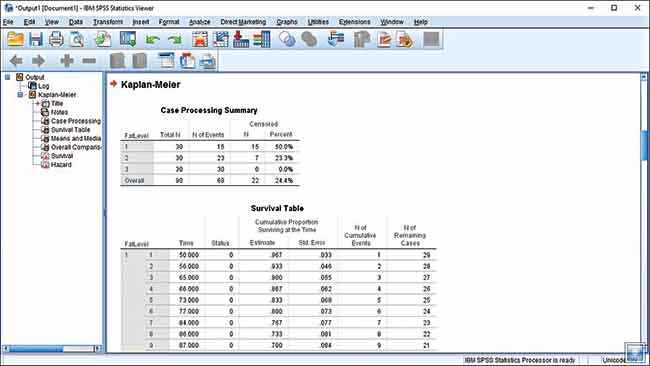The image size is (650, 366).
Task: Click the Save document toolbar icon
Action: pyautogui.click(x=36, y=39)
